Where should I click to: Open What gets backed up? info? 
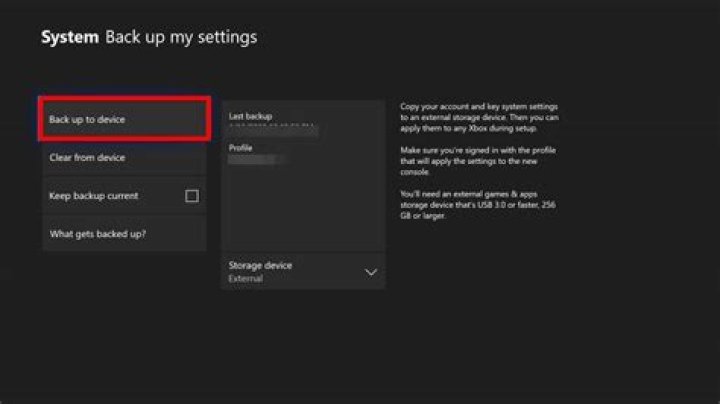click(98, 234)
